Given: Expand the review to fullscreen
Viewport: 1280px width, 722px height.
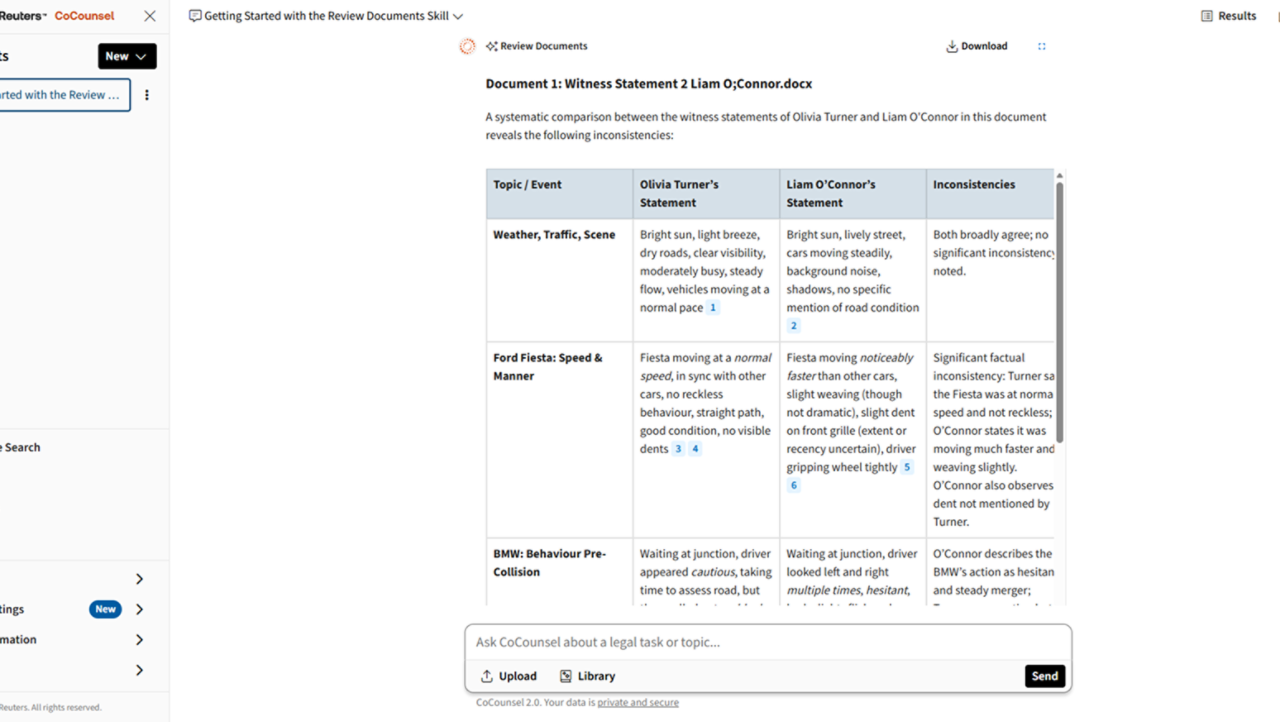Looking at the screenshot, I should [x=1041, y=46].
